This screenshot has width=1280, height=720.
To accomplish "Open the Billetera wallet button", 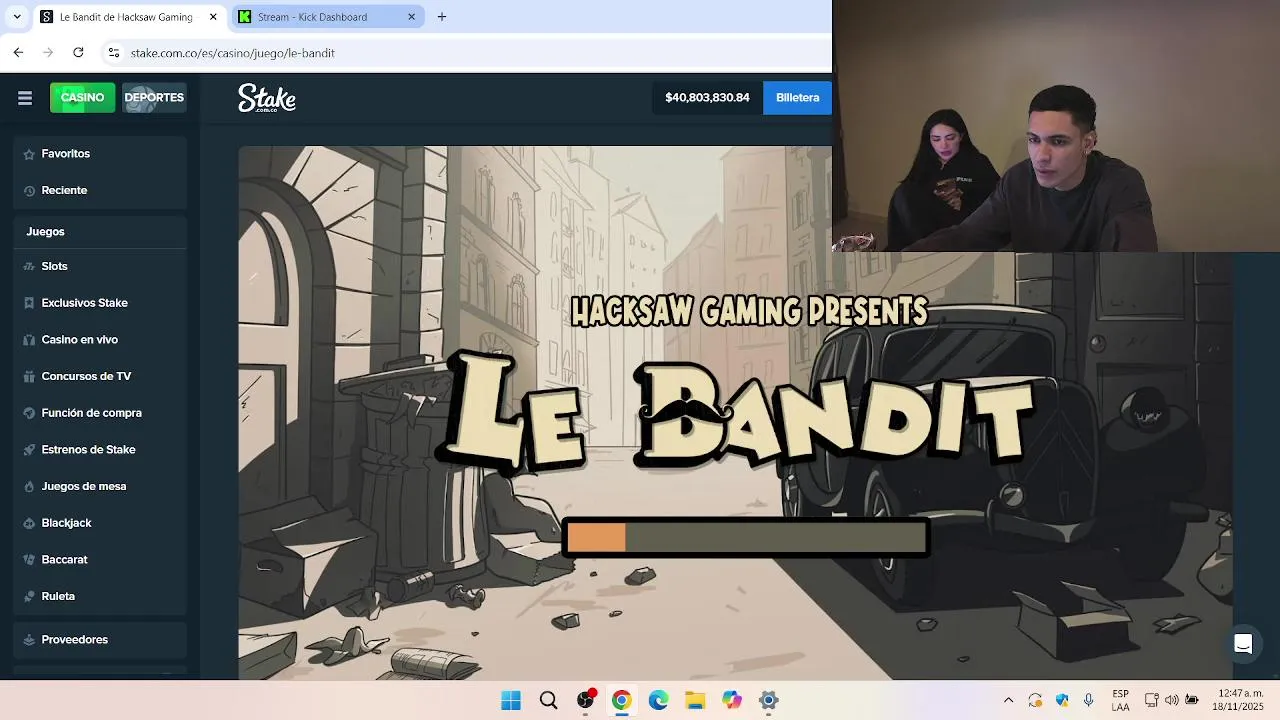I will click(797, 98).
